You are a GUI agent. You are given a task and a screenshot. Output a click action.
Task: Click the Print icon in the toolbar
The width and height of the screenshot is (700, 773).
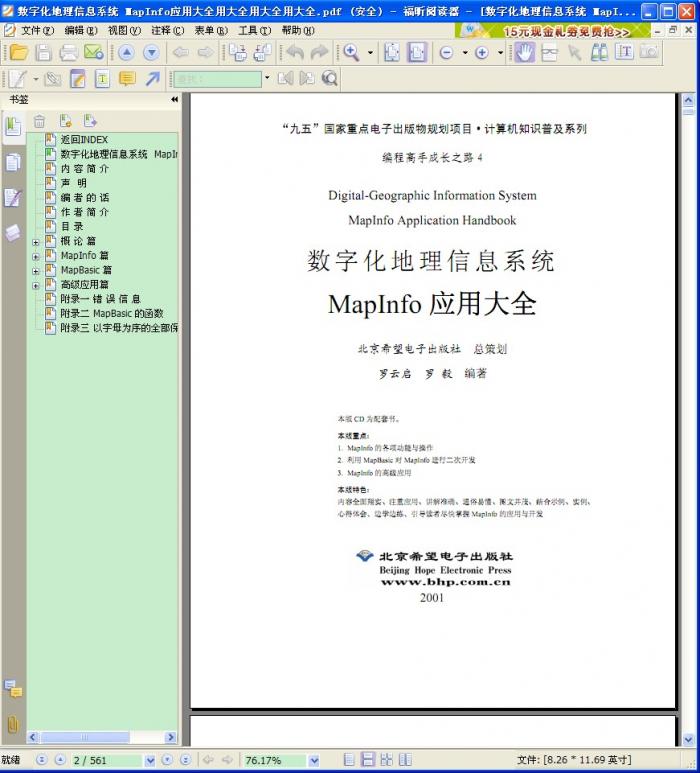(68, 53)
